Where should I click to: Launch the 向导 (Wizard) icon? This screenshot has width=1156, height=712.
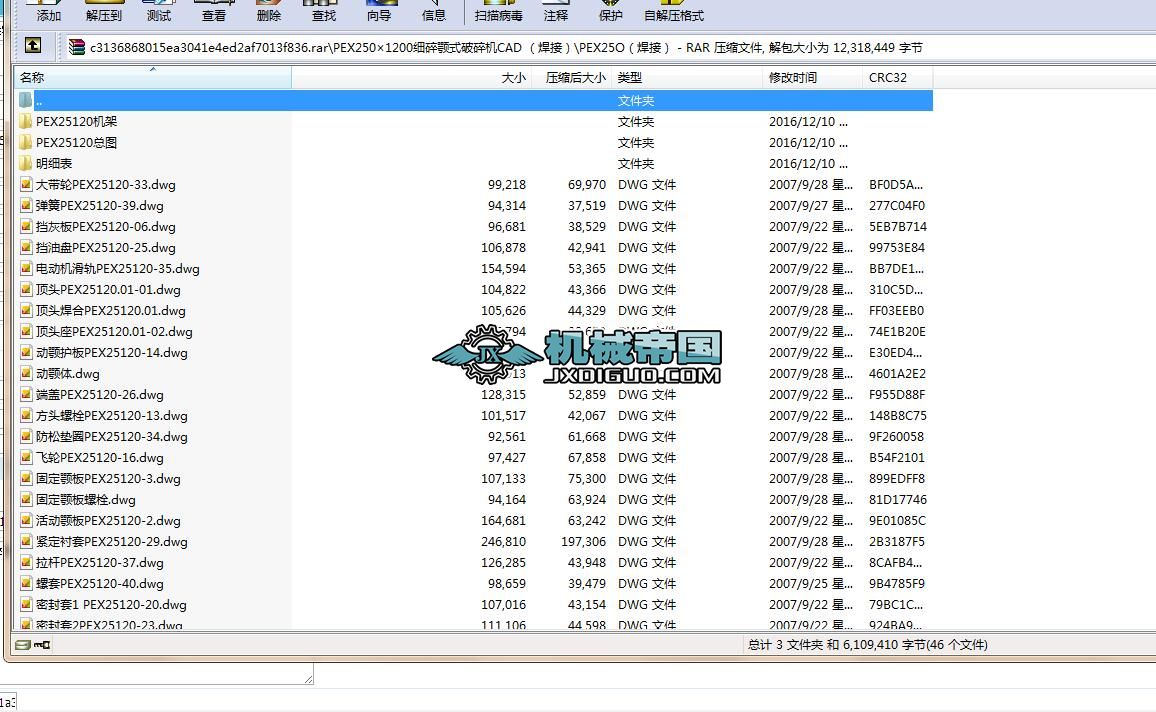pyautogui.click(x=378, y=12)
